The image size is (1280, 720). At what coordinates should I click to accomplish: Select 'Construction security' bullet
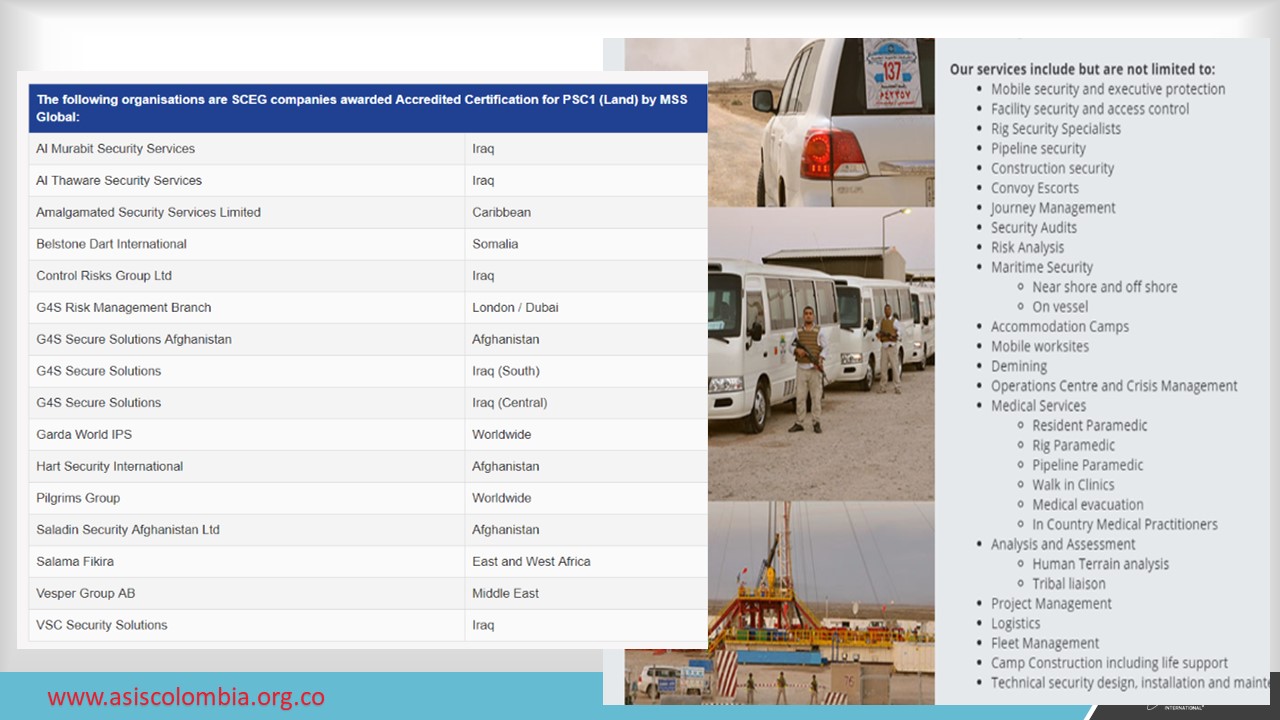tap(1052, 169)
